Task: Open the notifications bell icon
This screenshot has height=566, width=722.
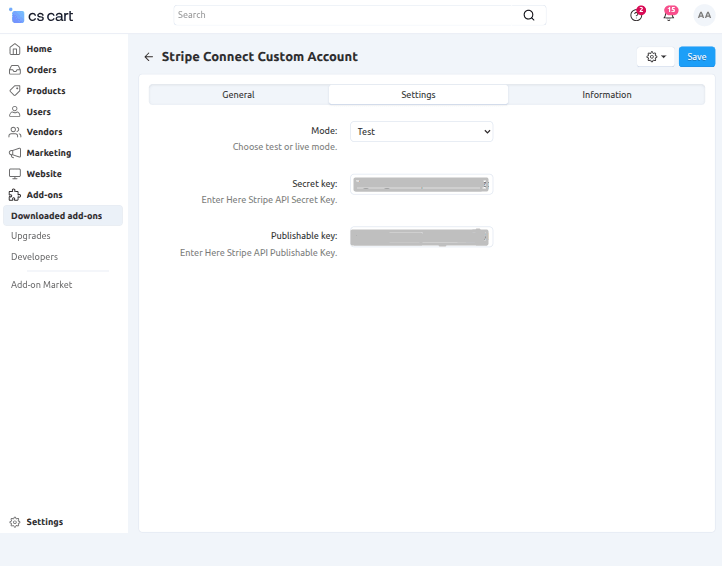Action: [669, 15]
